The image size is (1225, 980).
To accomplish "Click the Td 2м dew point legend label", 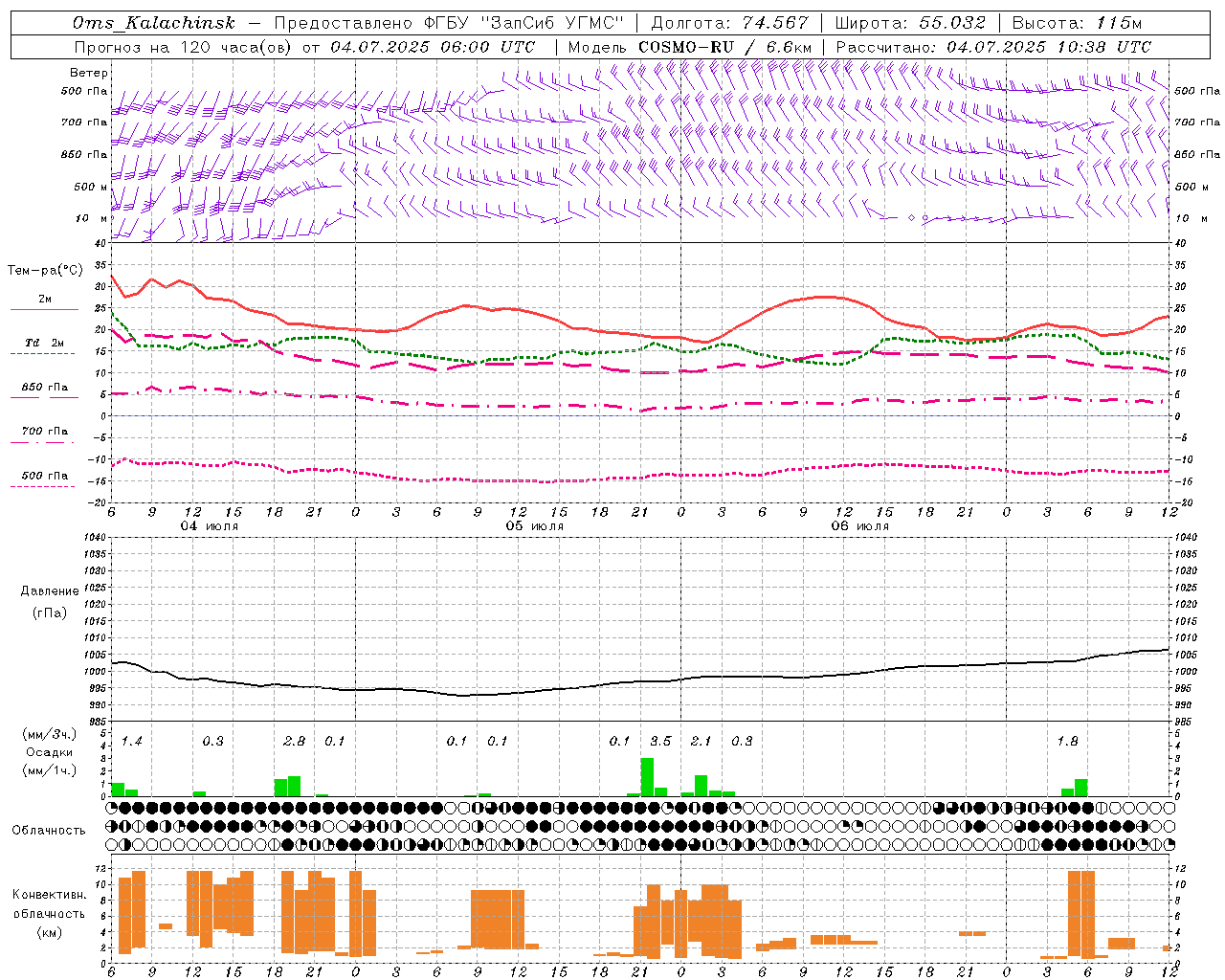I will point(45,343).
